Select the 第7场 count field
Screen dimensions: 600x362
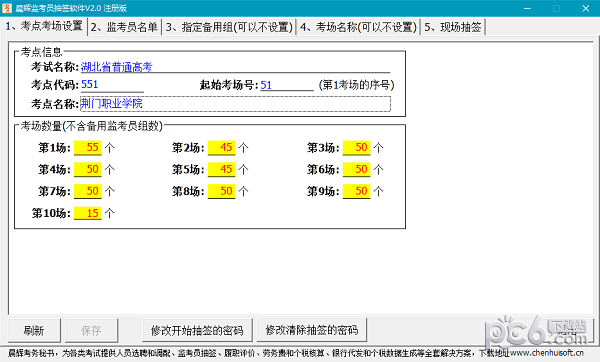[88, 191]
